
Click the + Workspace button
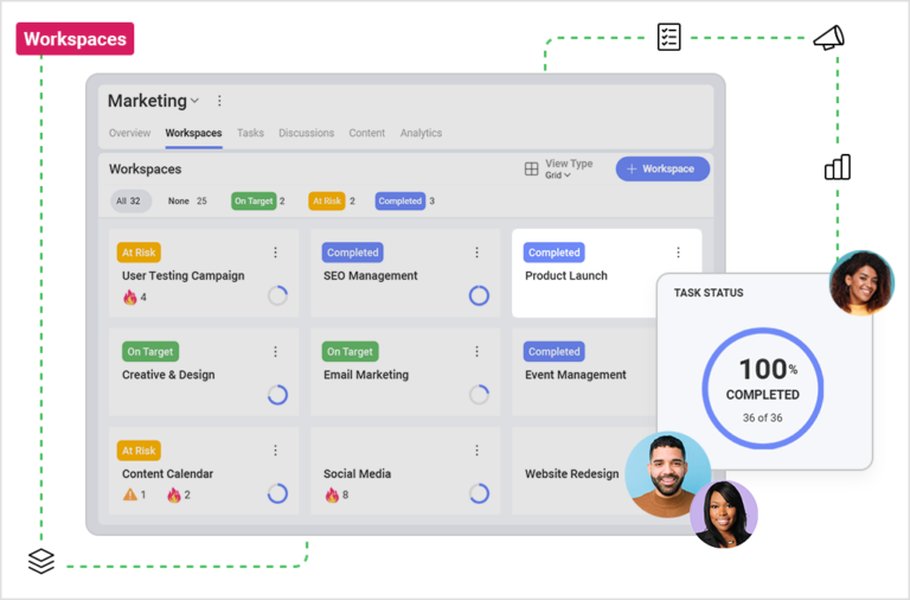[x=662, y=169]
